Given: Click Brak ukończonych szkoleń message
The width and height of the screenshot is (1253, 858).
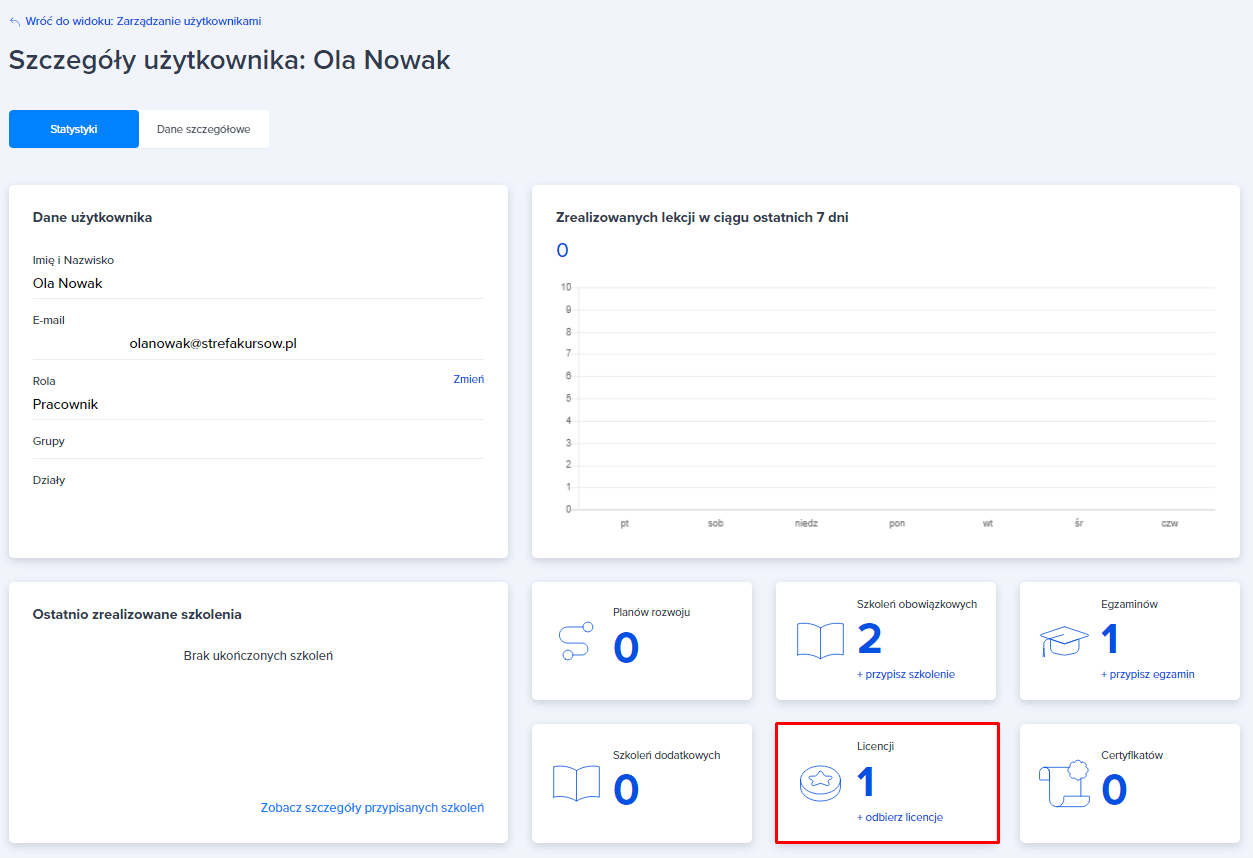Looking at the screenshot, I should [258, 656].
